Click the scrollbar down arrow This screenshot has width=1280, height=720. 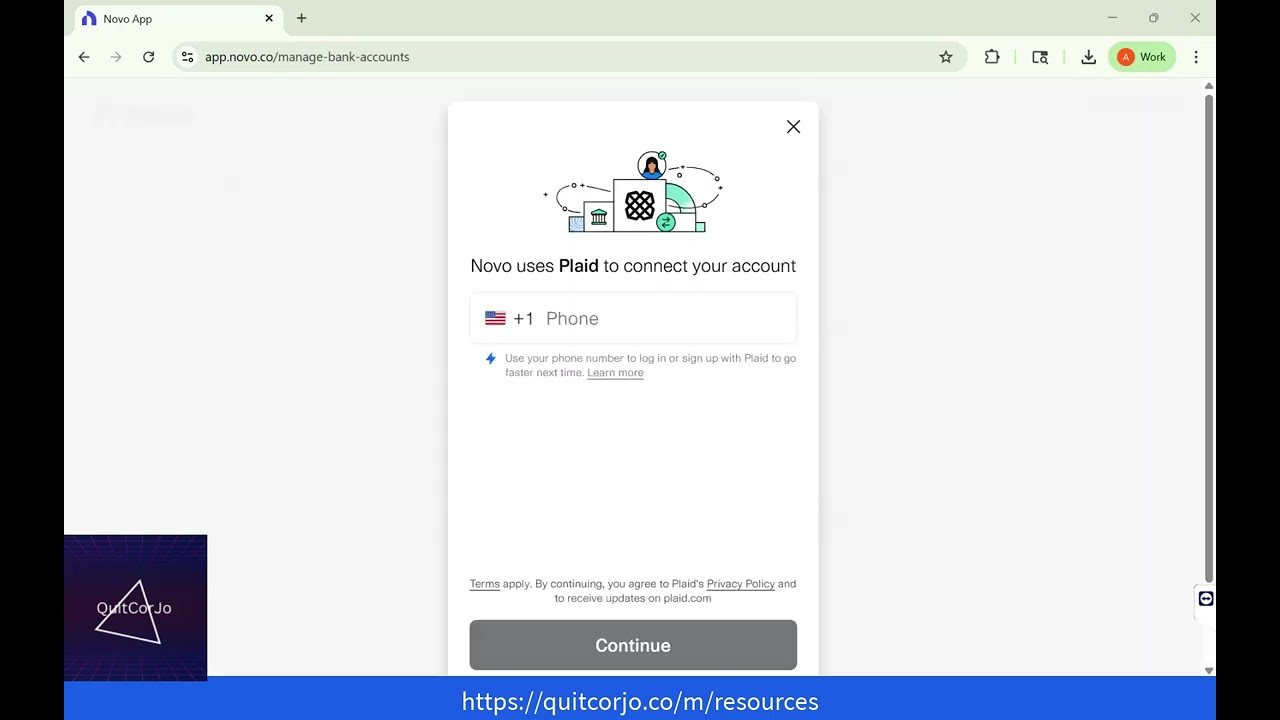[1209, 670]
